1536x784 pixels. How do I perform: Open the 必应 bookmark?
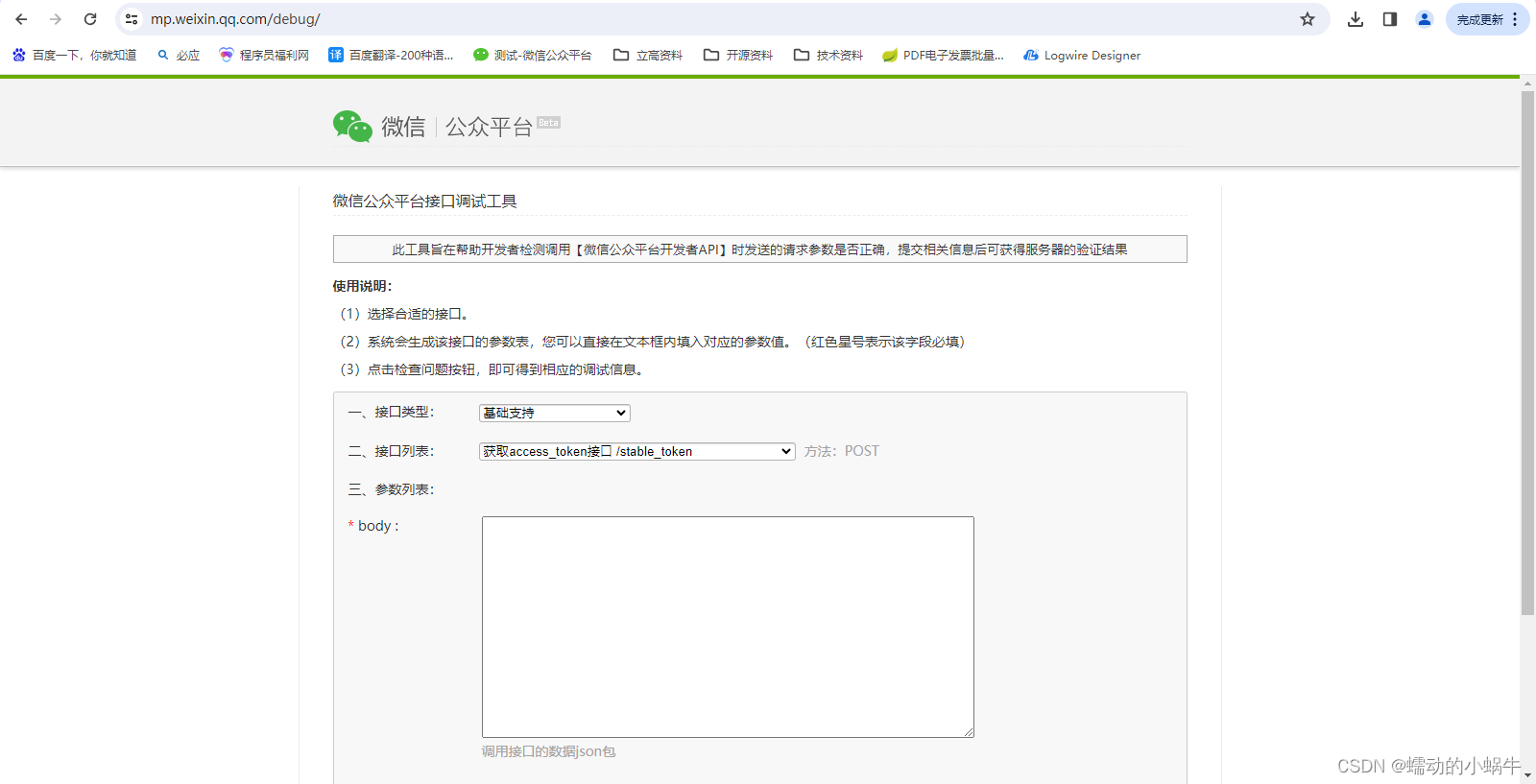click(179, 56)
